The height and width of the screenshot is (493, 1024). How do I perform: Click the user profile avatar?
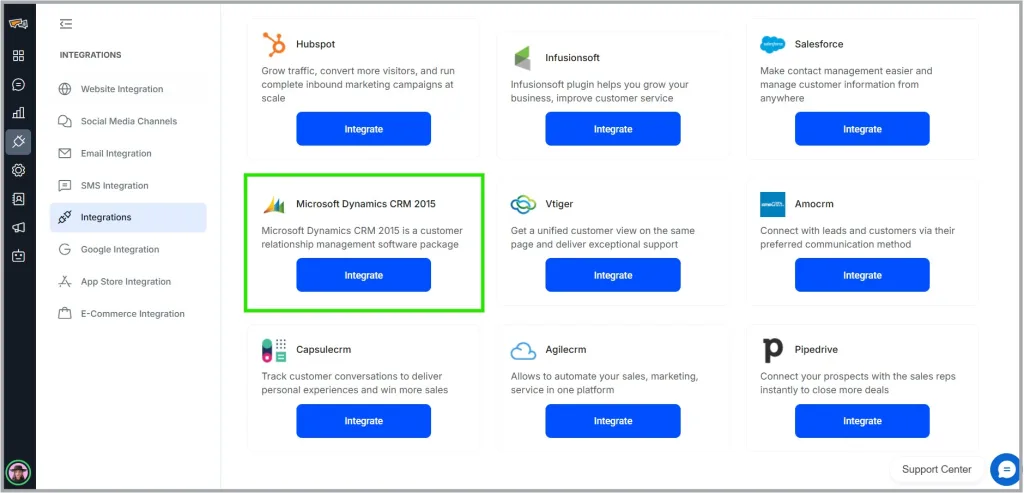[x=18, y=471]
